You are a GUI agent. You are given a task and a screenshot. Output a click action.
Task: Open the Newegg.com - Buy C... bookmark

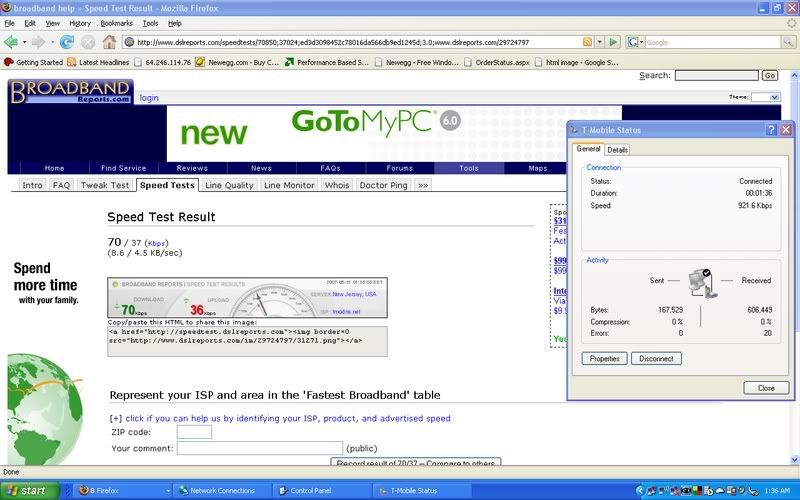[x=237, y=62]
